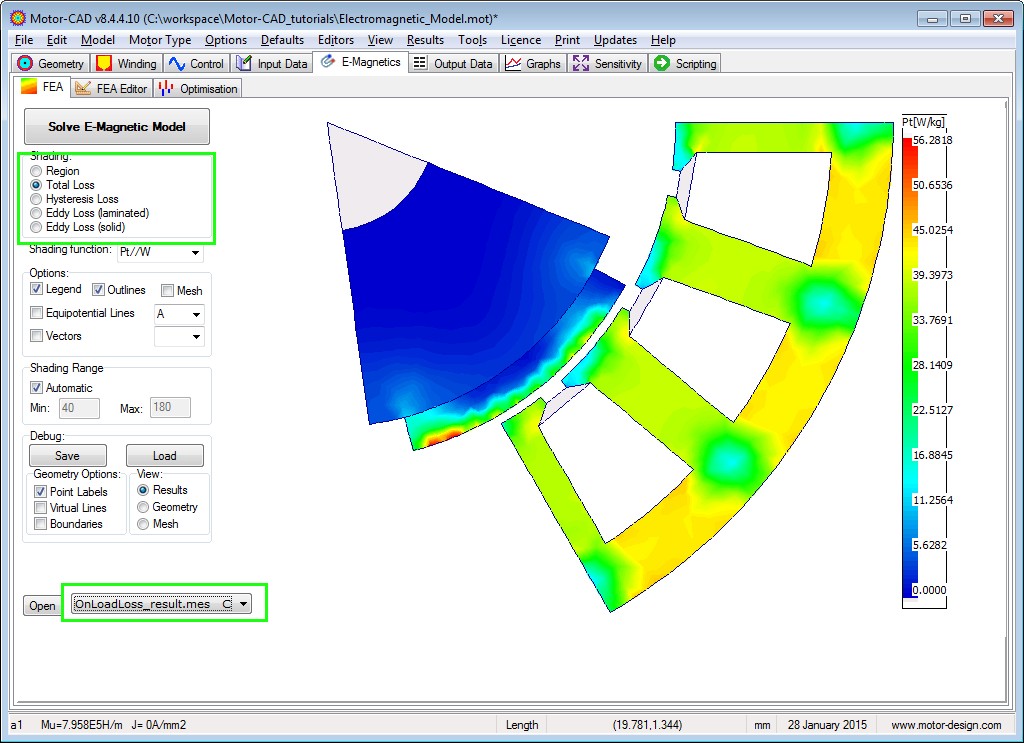Open the Shading function dropdown
The height and width of the screenshot is (743, 1024).
tap(194, 254)
